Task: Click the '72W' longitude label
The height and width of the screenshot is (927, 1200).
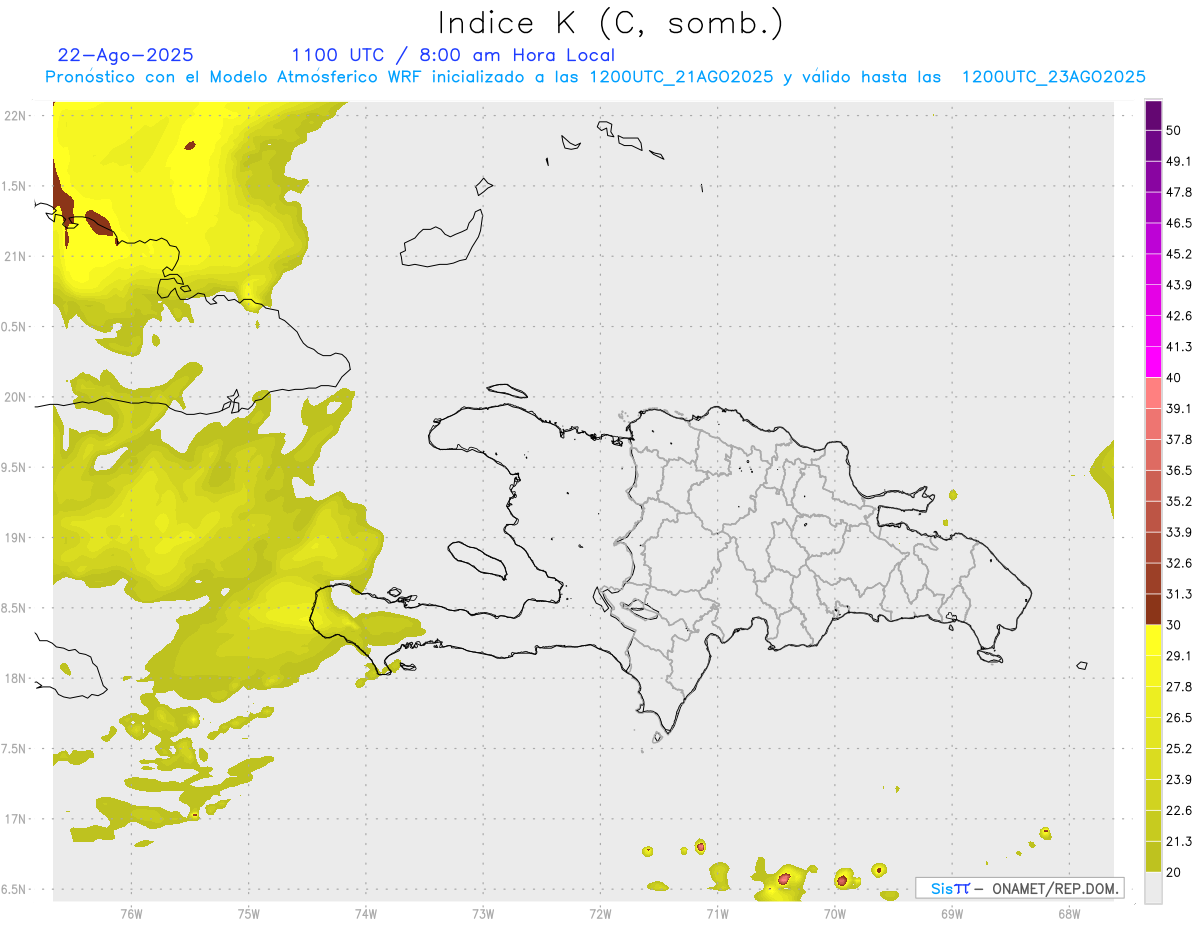Action: click(x=600, y=914)
